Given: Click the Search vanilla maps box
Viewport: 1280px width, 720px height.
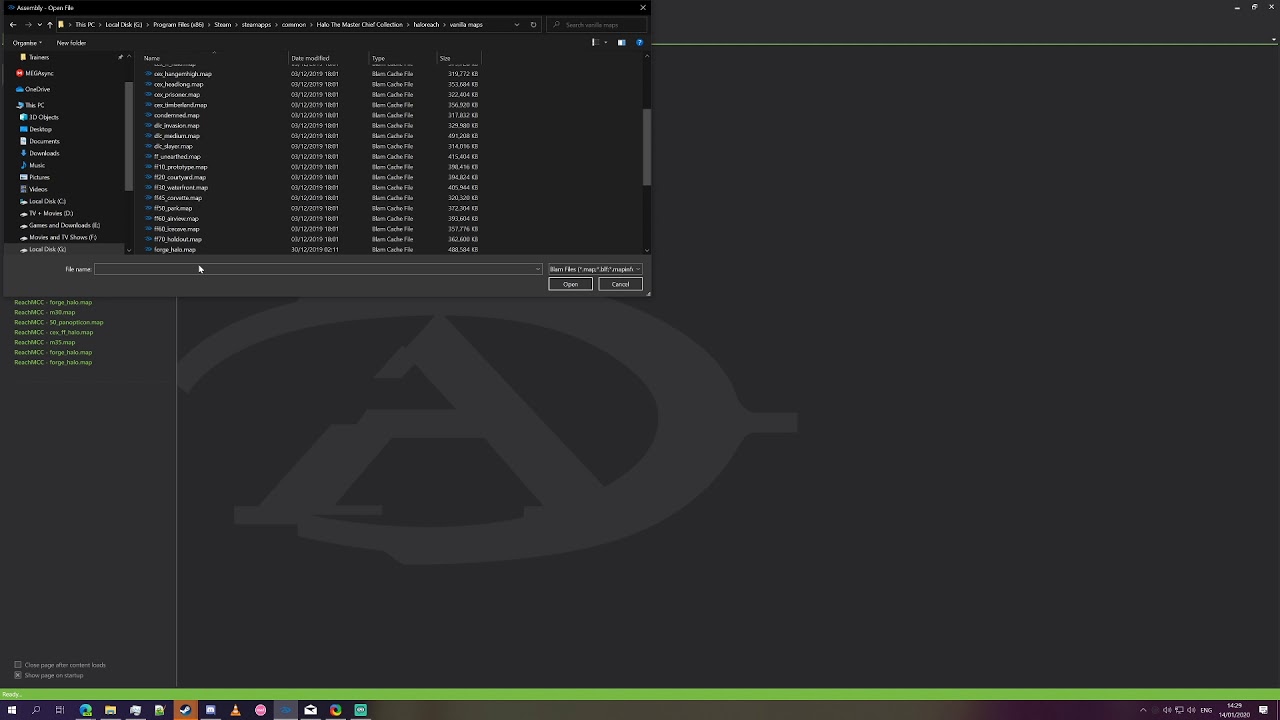Looking at the screenshot, I should pos(597,24).
